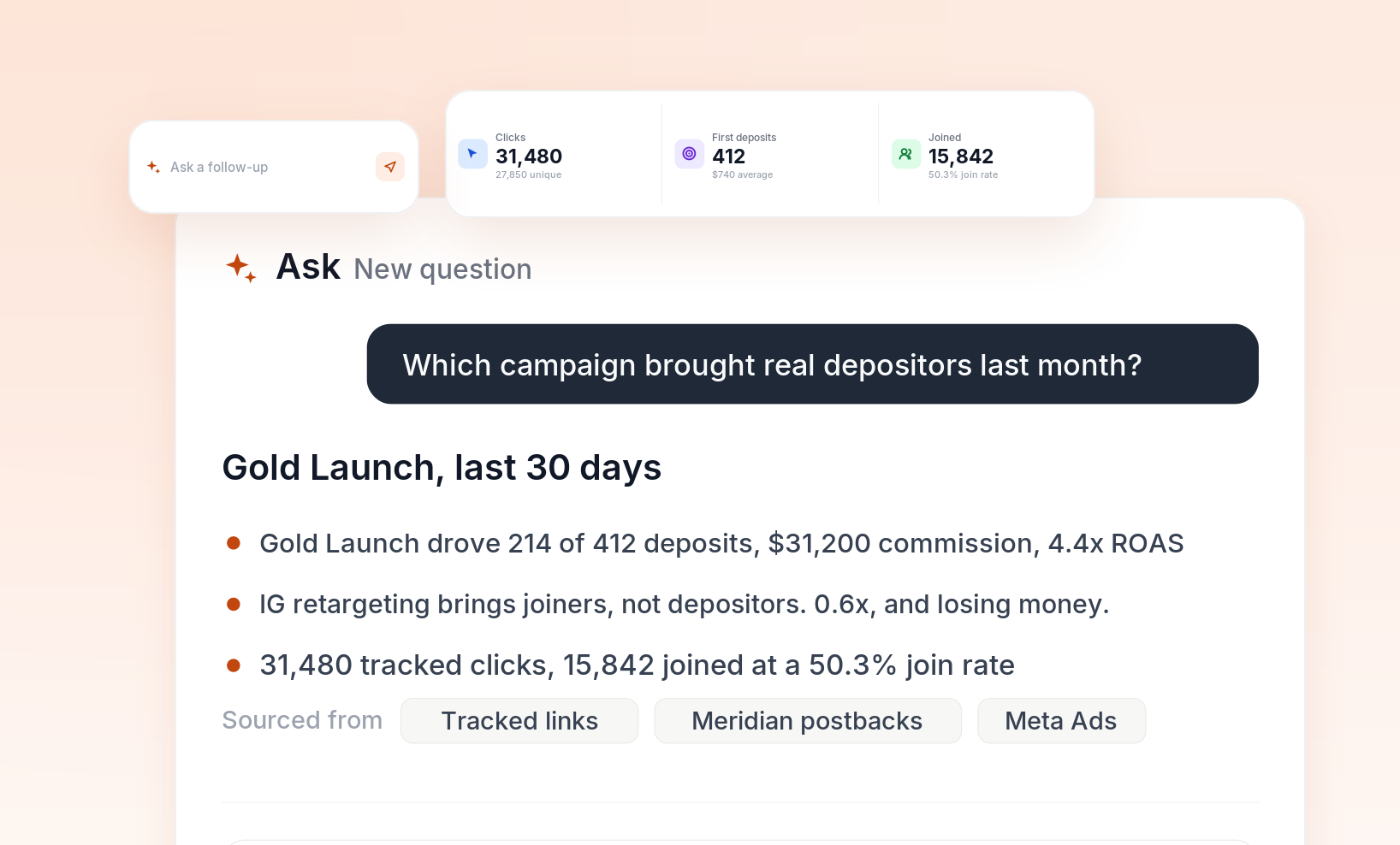Click bullet 'Gold Launch drove 214 of 412 deposits'
The image size is (1400, 845).
[x=721, y=544]
